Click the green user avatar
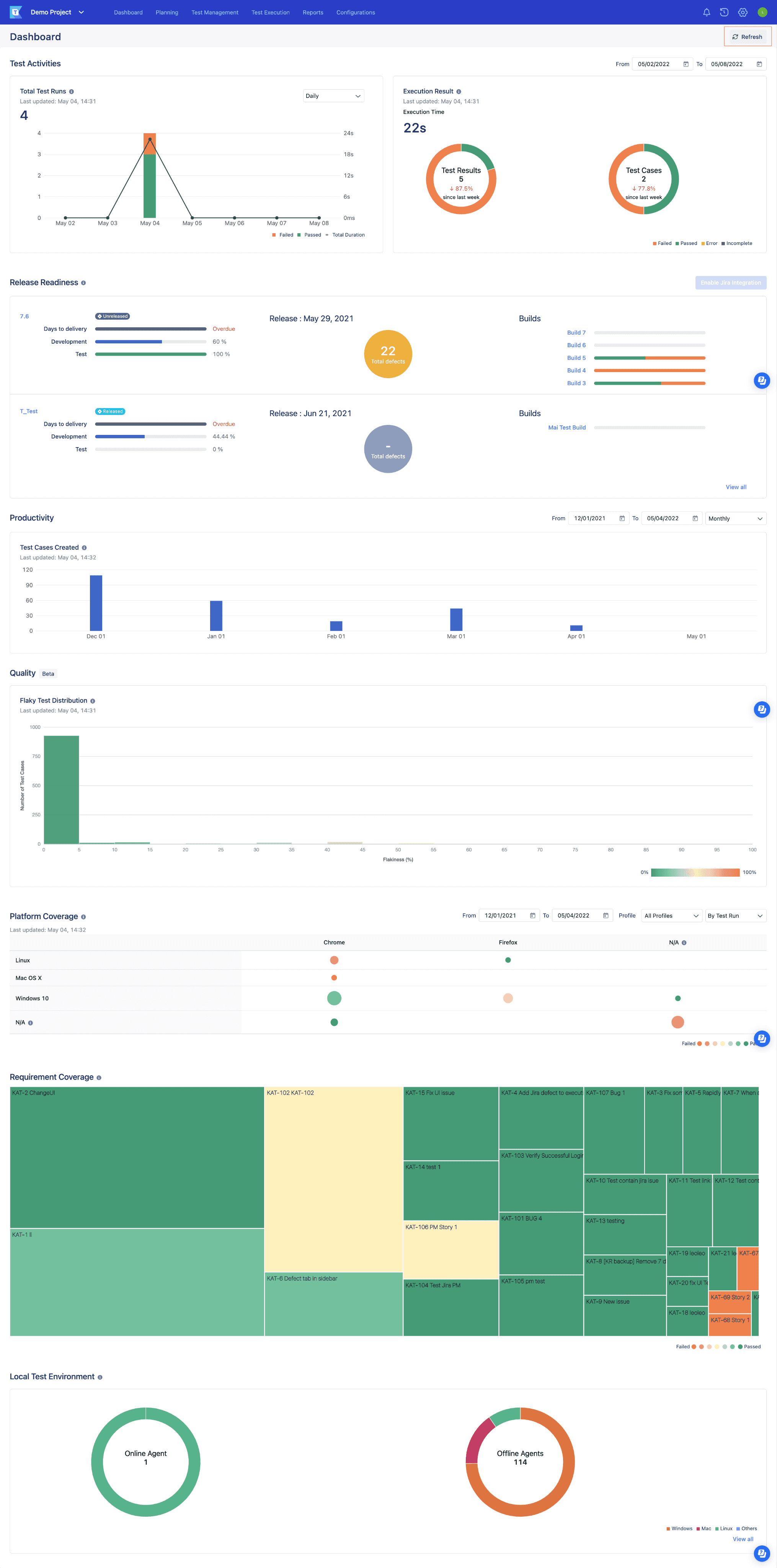 click(x=762, y=12)
